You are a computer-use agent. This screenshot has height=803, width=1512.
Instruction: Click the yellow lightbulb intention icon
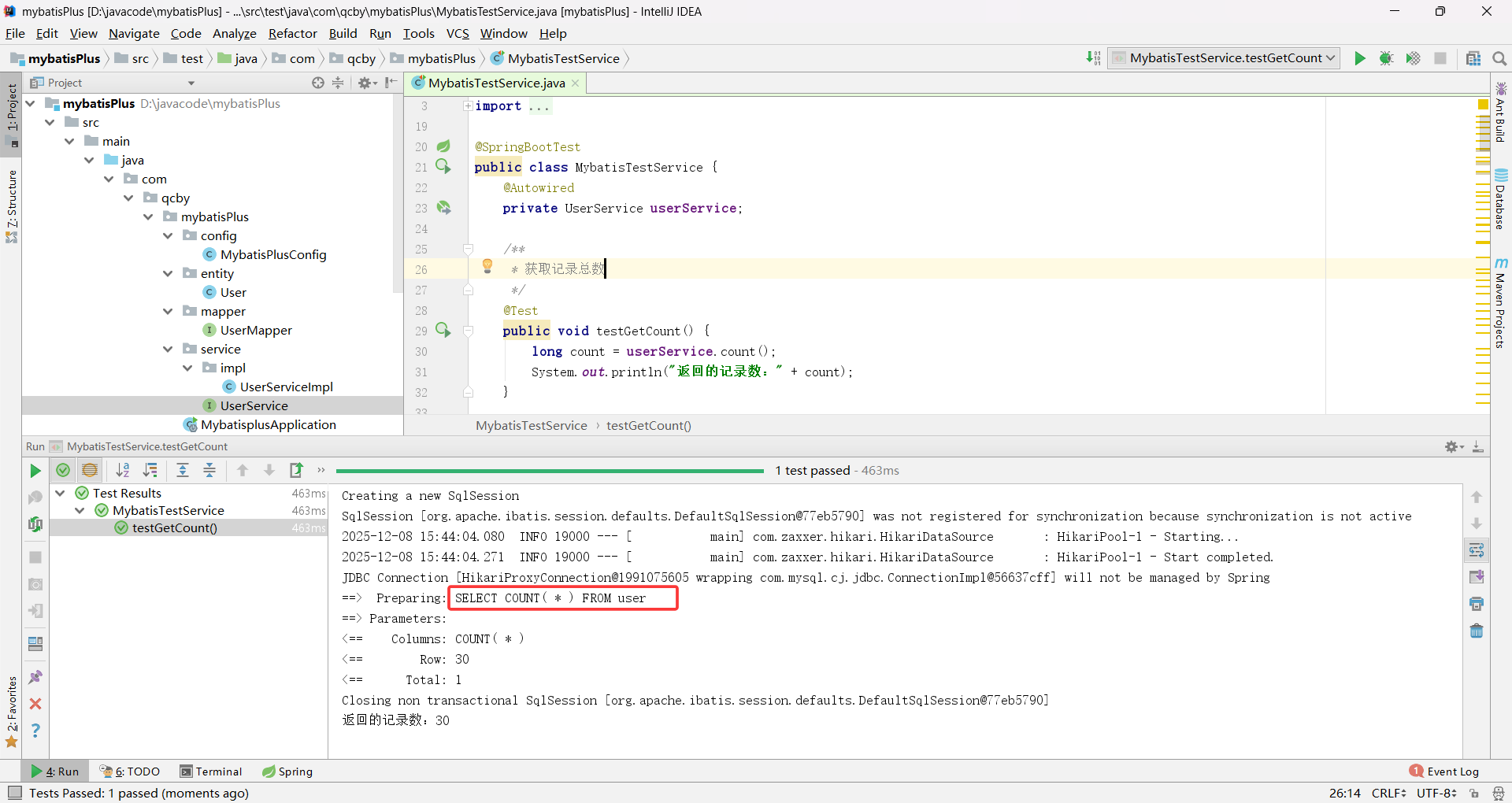[487, 266]
